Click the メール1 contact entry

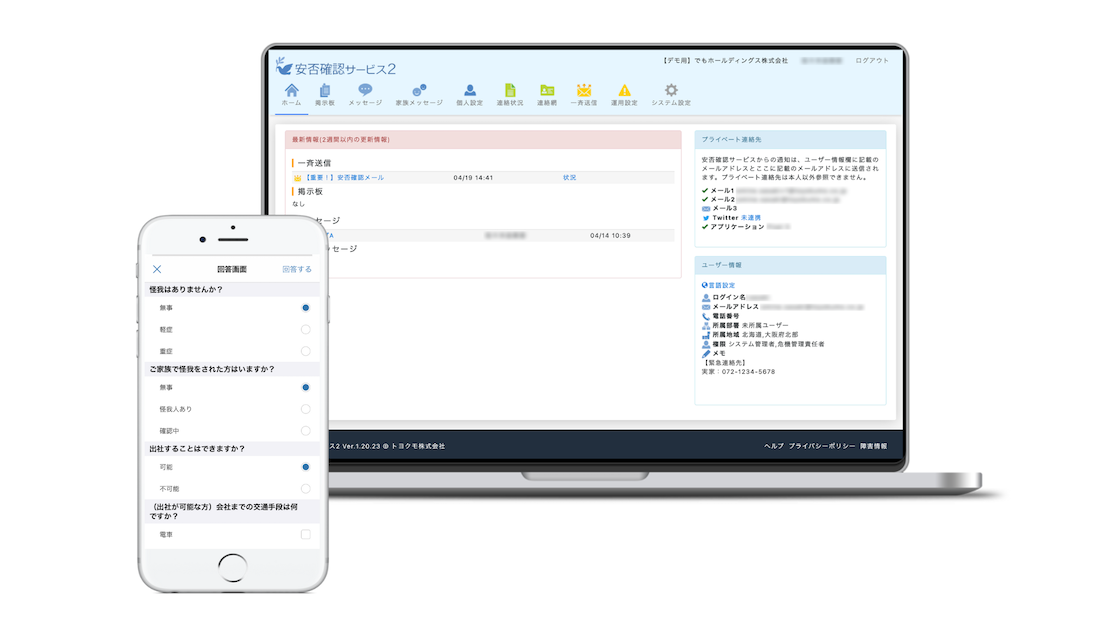pyautogui.click(x=774, y=191)
